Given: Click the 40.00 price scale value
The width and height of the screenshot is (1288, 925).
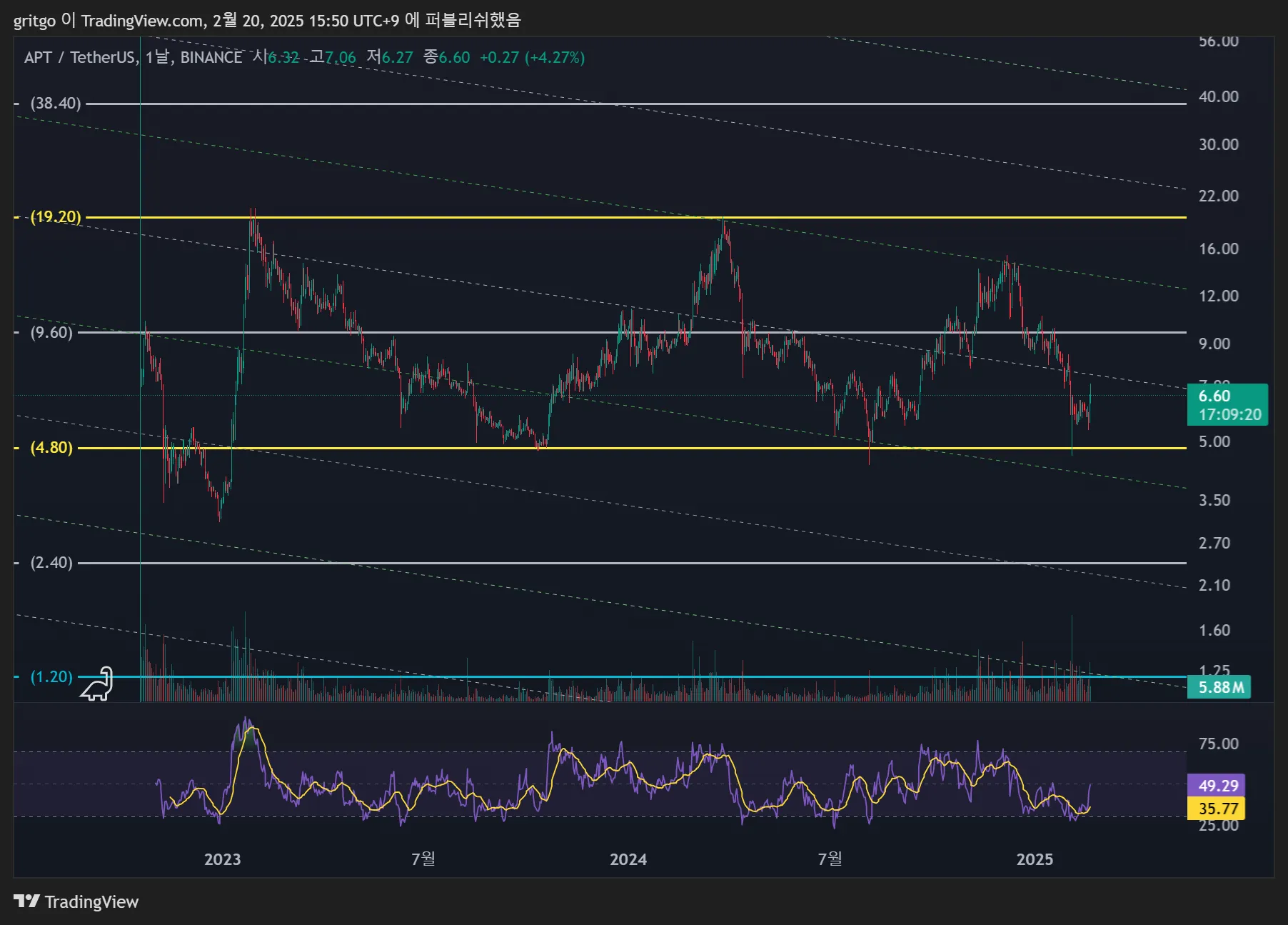Looking at the screenshot, I should [1219, 96].
